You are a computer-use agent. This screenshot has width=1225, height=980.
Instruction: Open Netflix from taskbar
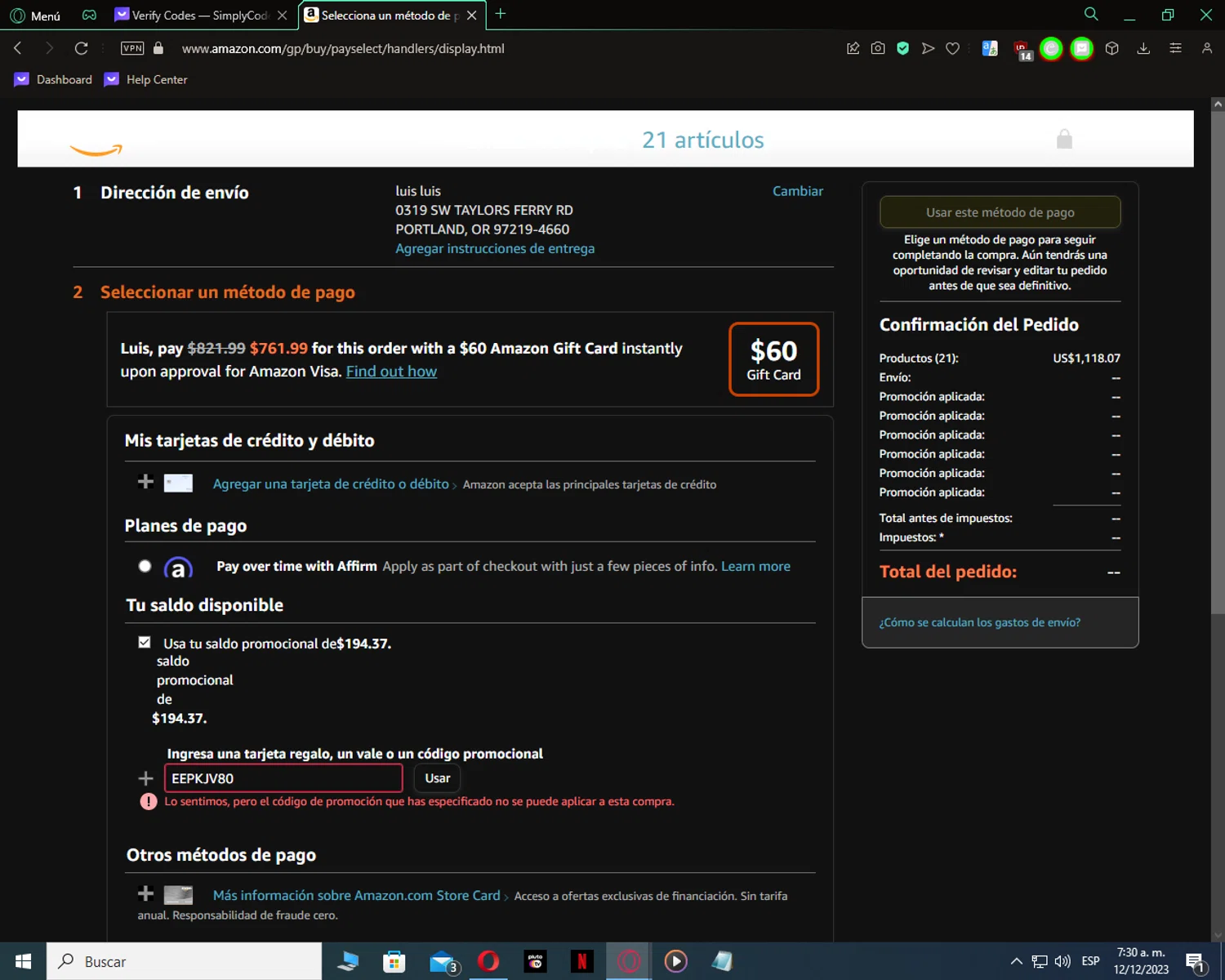click(581, 961)
